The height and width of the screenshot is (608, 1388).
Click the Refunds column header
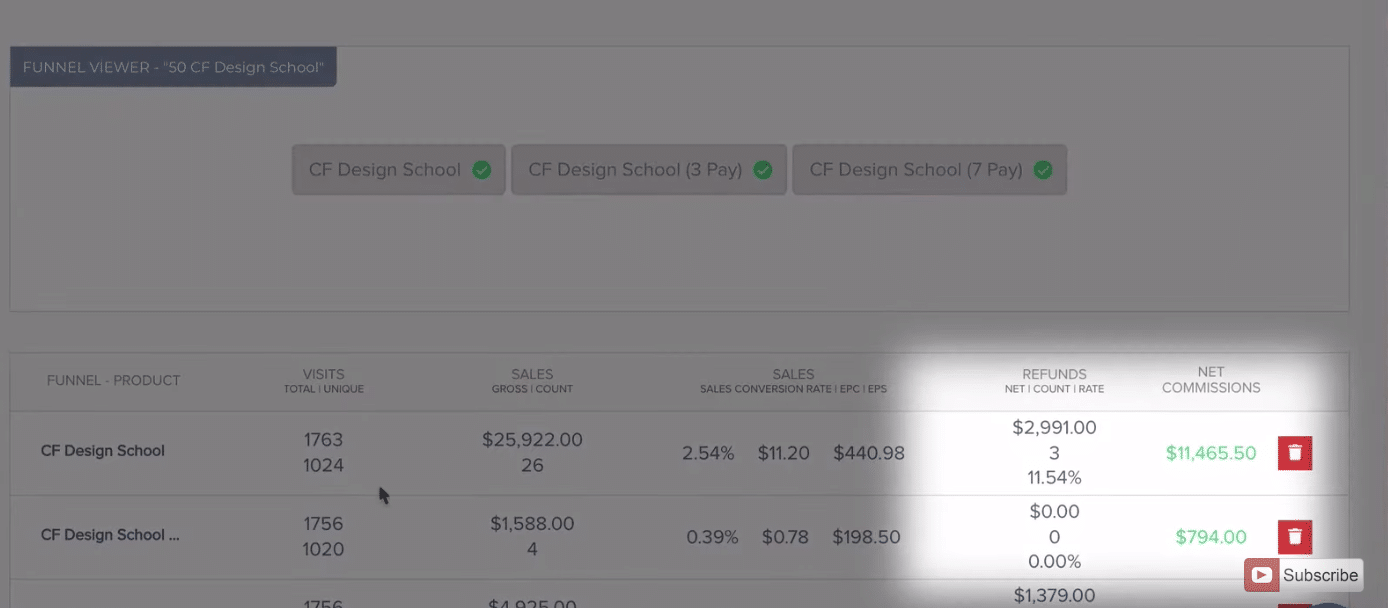[1054, 381]
